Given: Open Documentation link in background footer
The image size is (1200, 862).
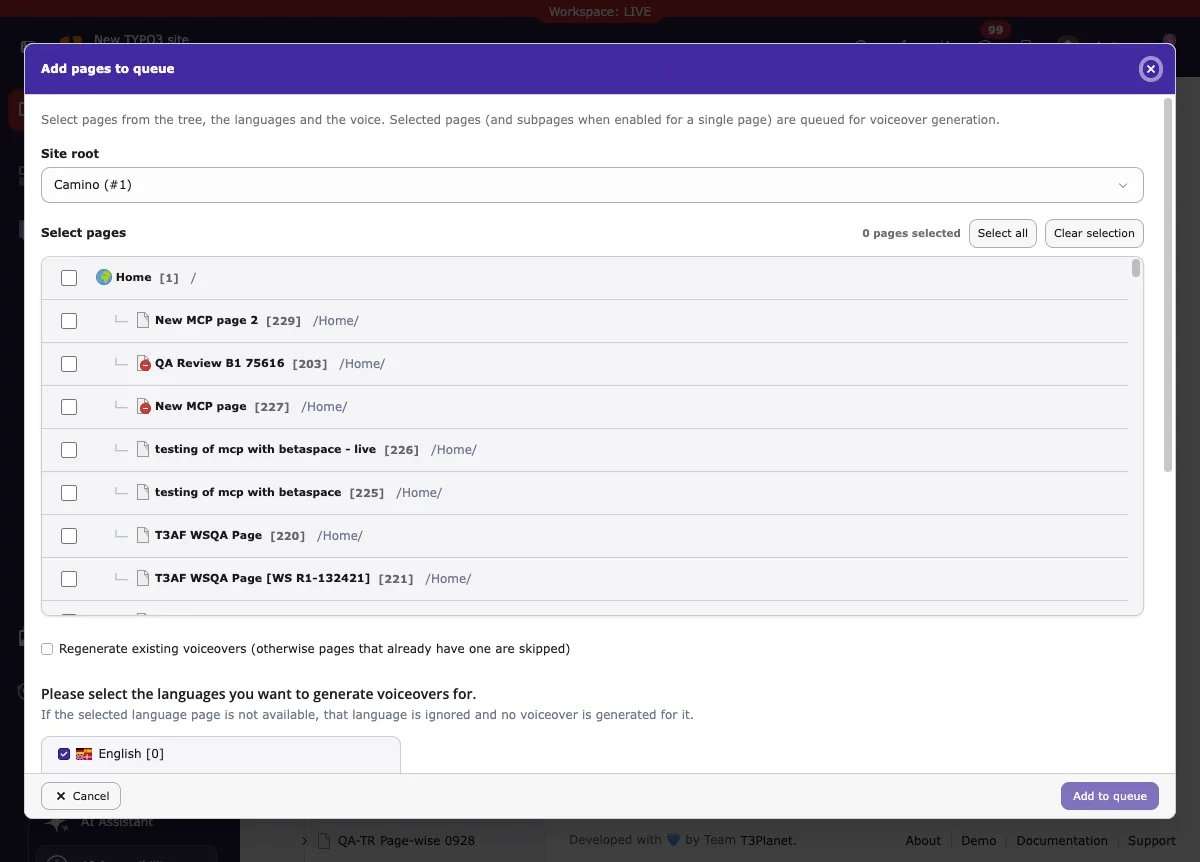Looking at the screenshot, I should [x=1062, y=841].
